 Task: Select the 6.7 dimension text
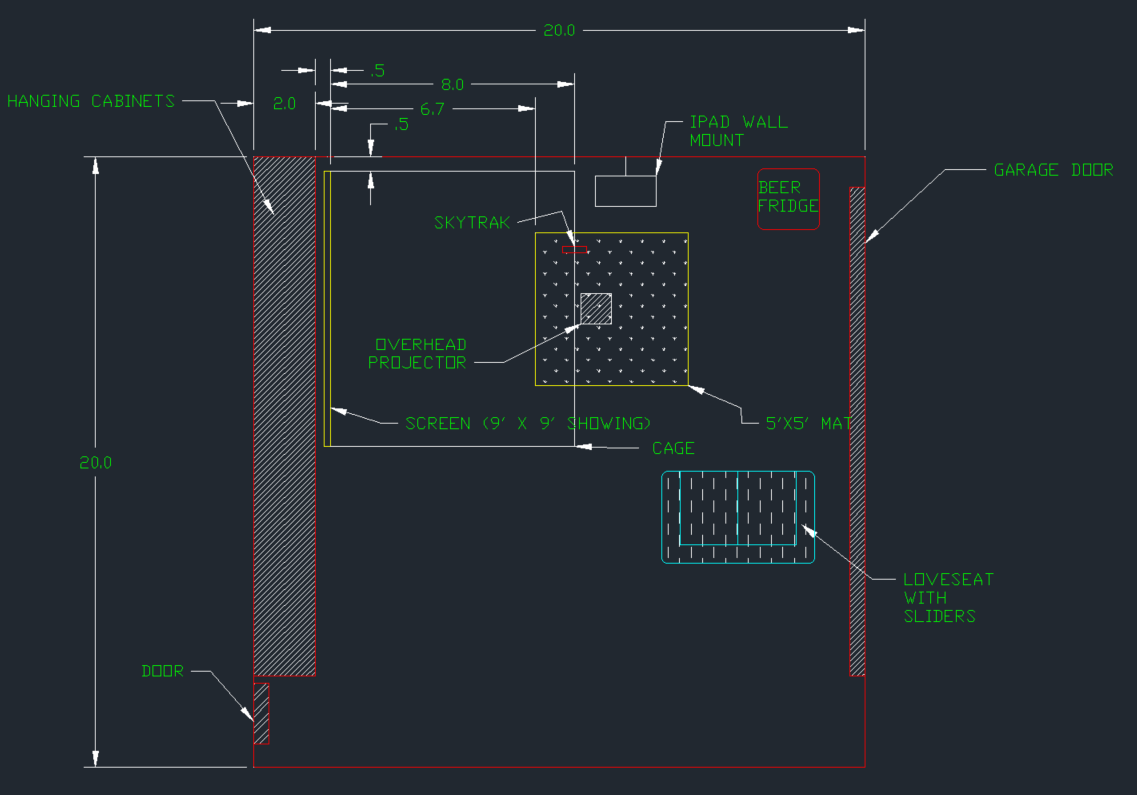[x=432, y=109]
